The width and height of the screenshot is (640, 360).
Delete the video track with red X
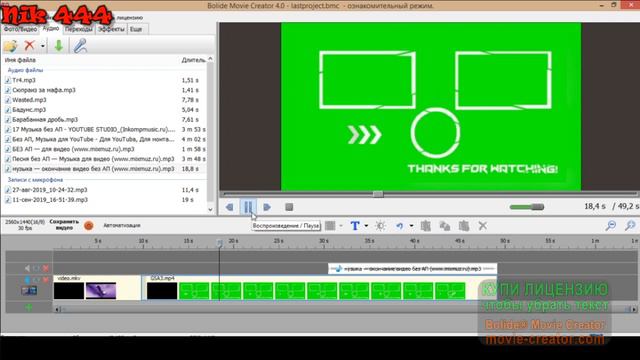pyautogui.click(x=46, y=280)
